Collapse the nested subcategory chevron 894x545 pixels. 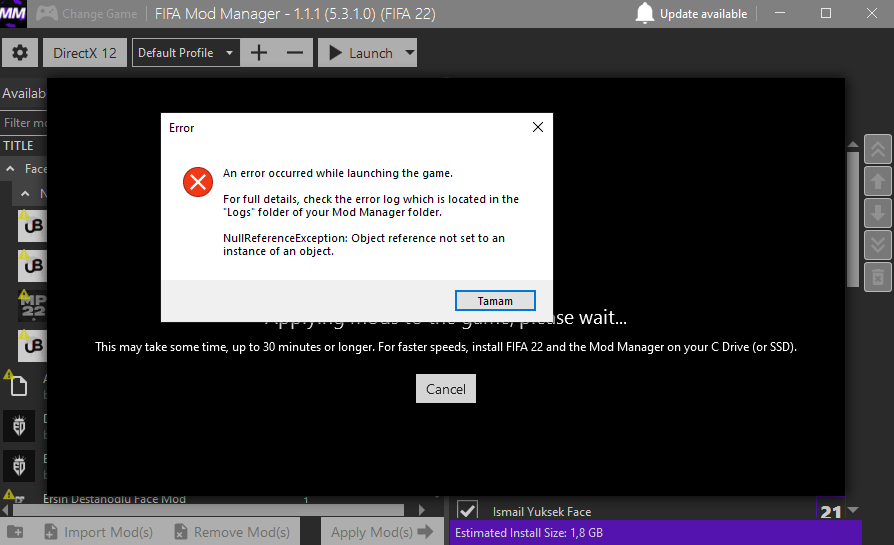(25, 194)
